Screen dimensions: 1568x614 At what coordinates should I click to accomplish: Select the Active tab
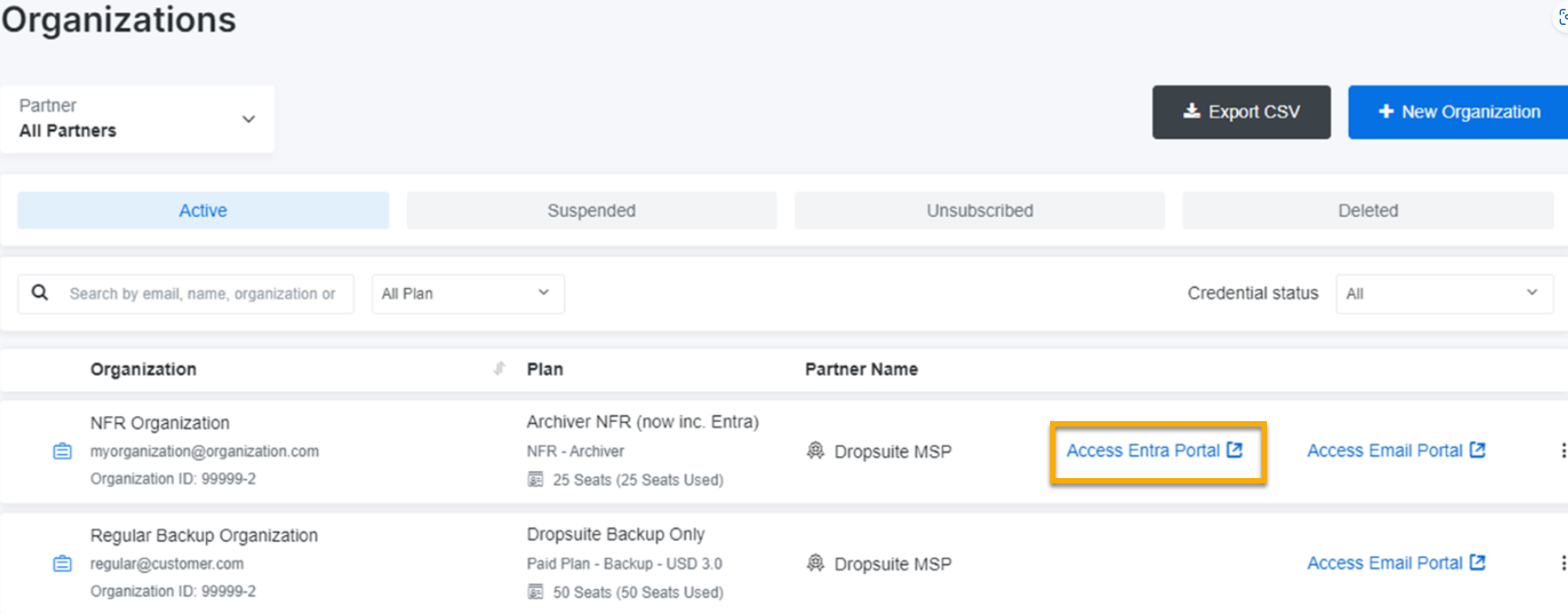point(203,211)
